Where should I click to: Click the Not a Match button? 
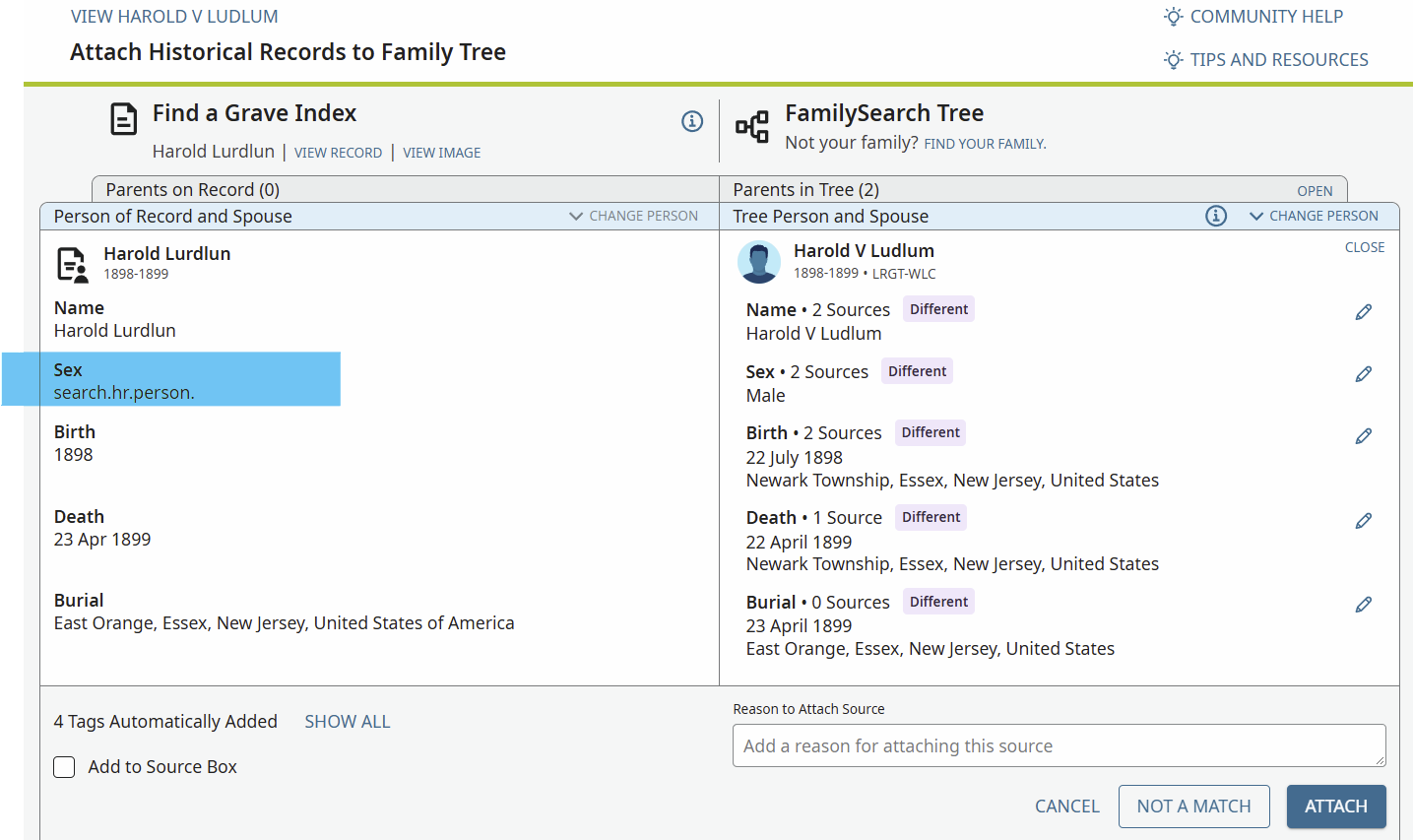tap(1193, 807)
